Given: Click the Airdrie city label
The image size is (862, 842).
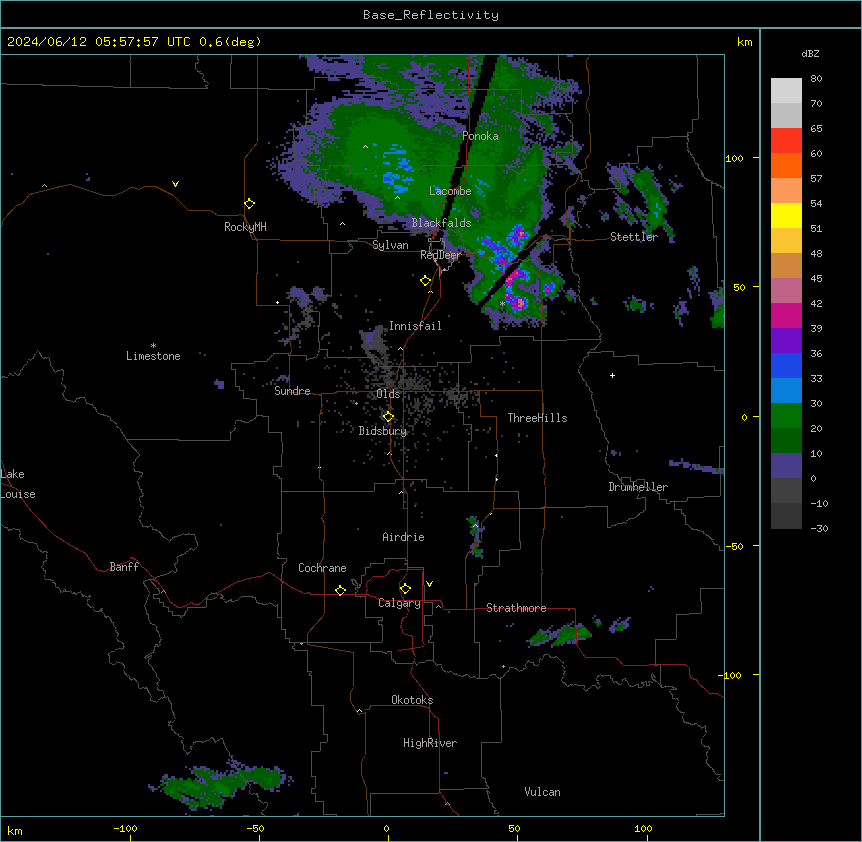Looking at the screenshot, I should click(403, 537).
